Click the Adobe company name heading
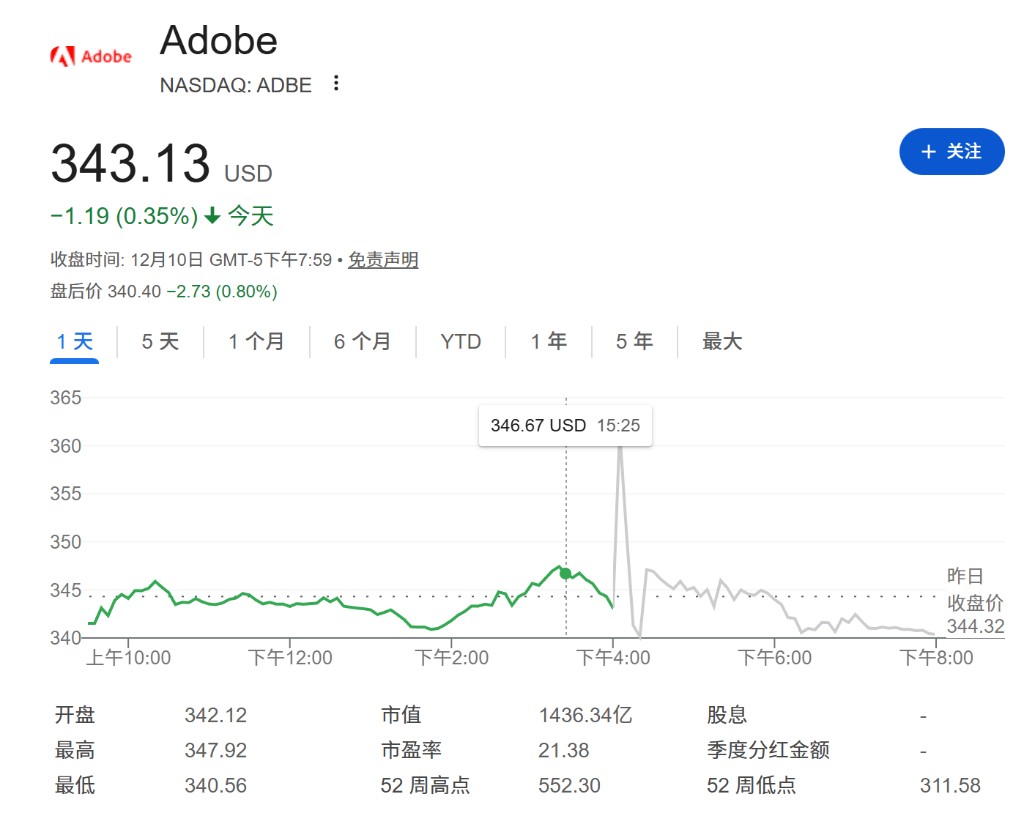 coord(218,40)
